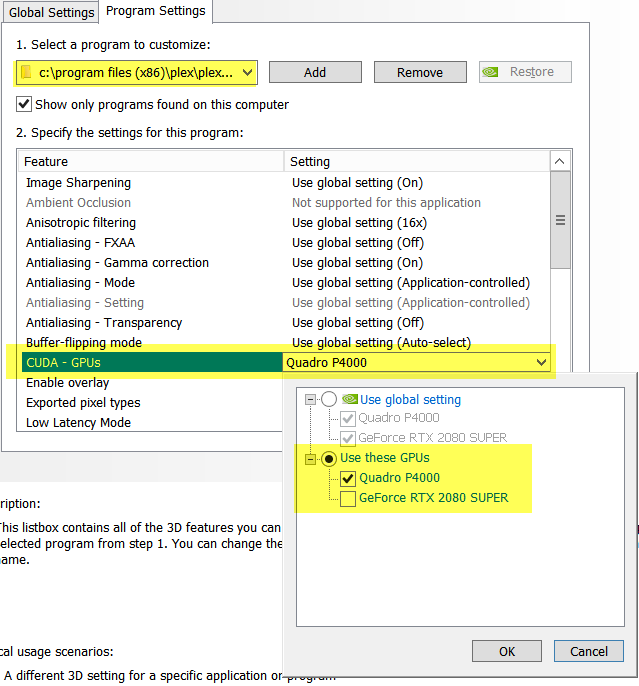The image size is (639, 686).
Task: Check GeForce RTX 2080 SUPER under 'Use these GPUs'
Action: coord(348,498)
